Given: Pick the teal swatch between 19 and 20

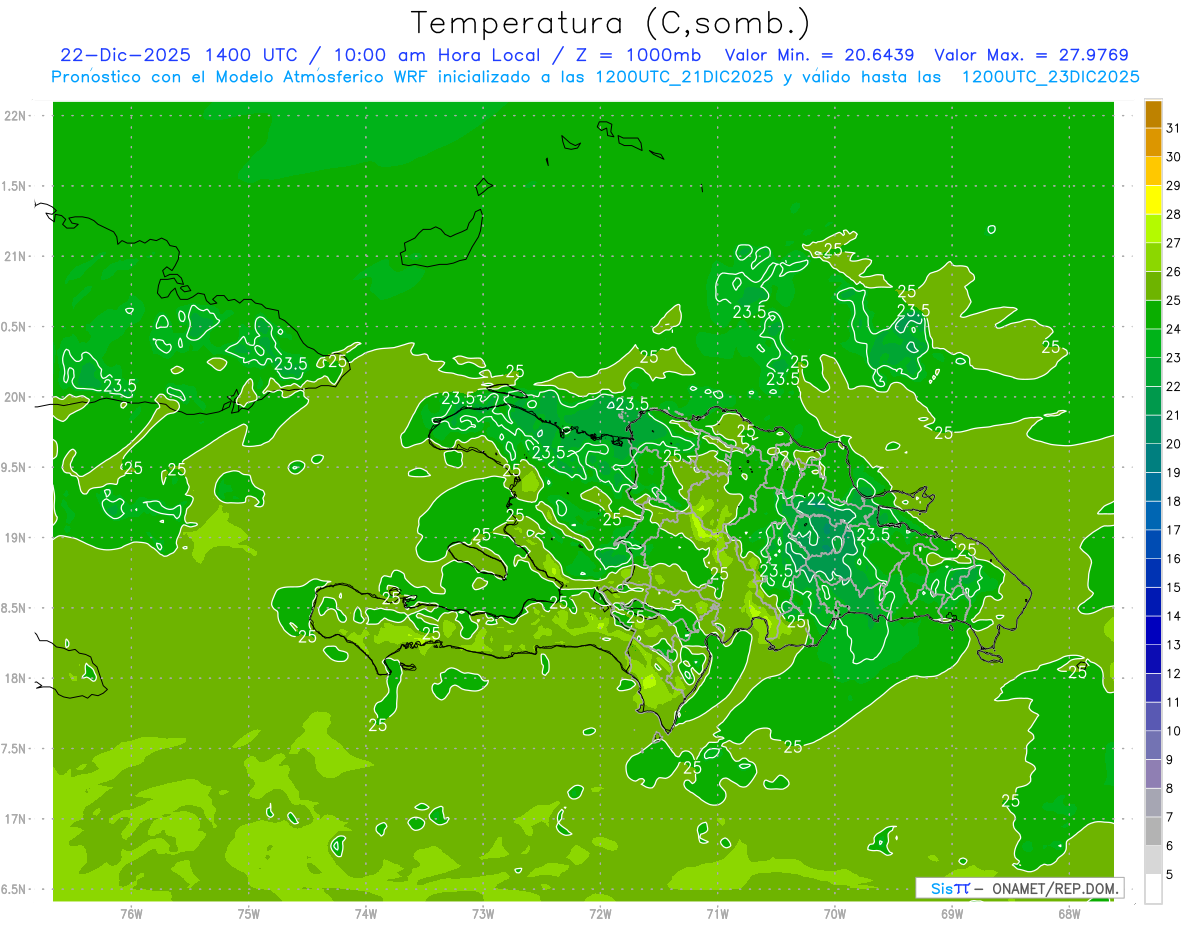Looking at the screenshot, I should click(x=1153, y=458).
